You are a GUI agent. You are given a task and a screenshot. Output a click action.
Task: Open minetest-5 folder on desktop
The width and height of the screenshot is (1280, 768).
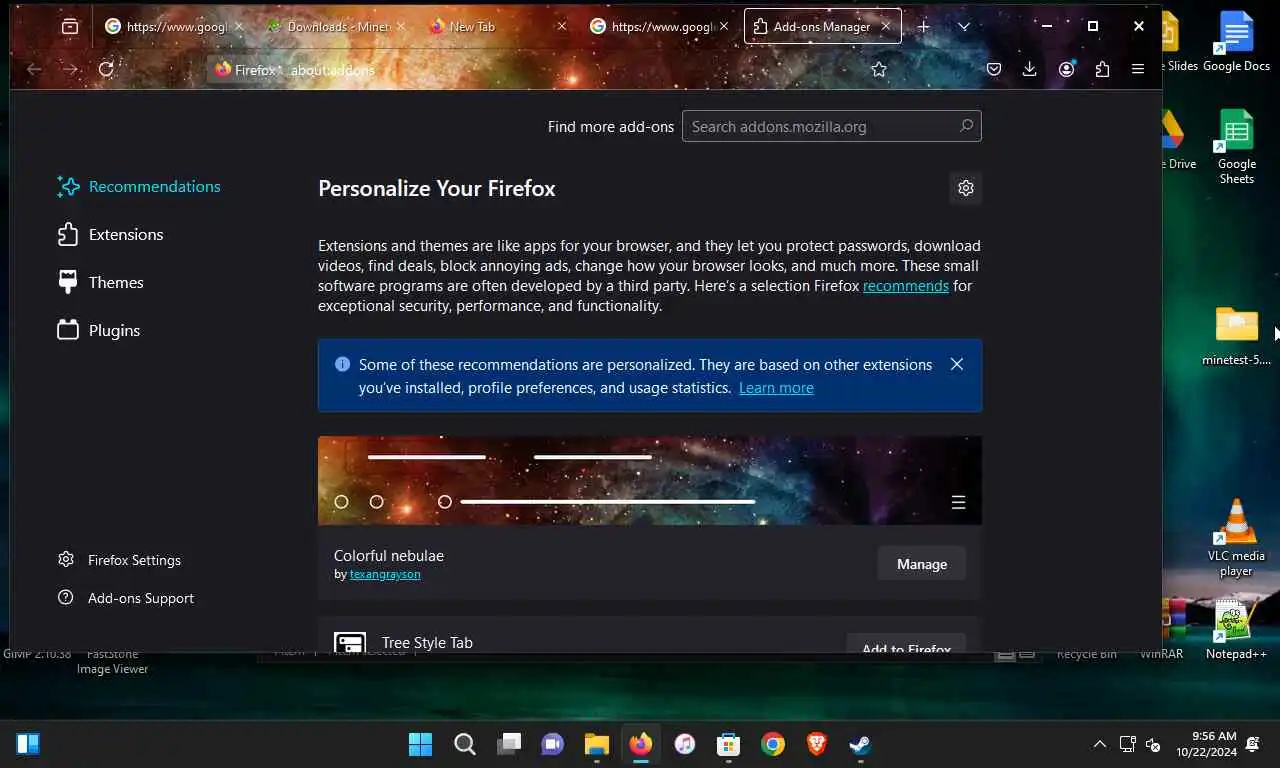coord(1237,336)
